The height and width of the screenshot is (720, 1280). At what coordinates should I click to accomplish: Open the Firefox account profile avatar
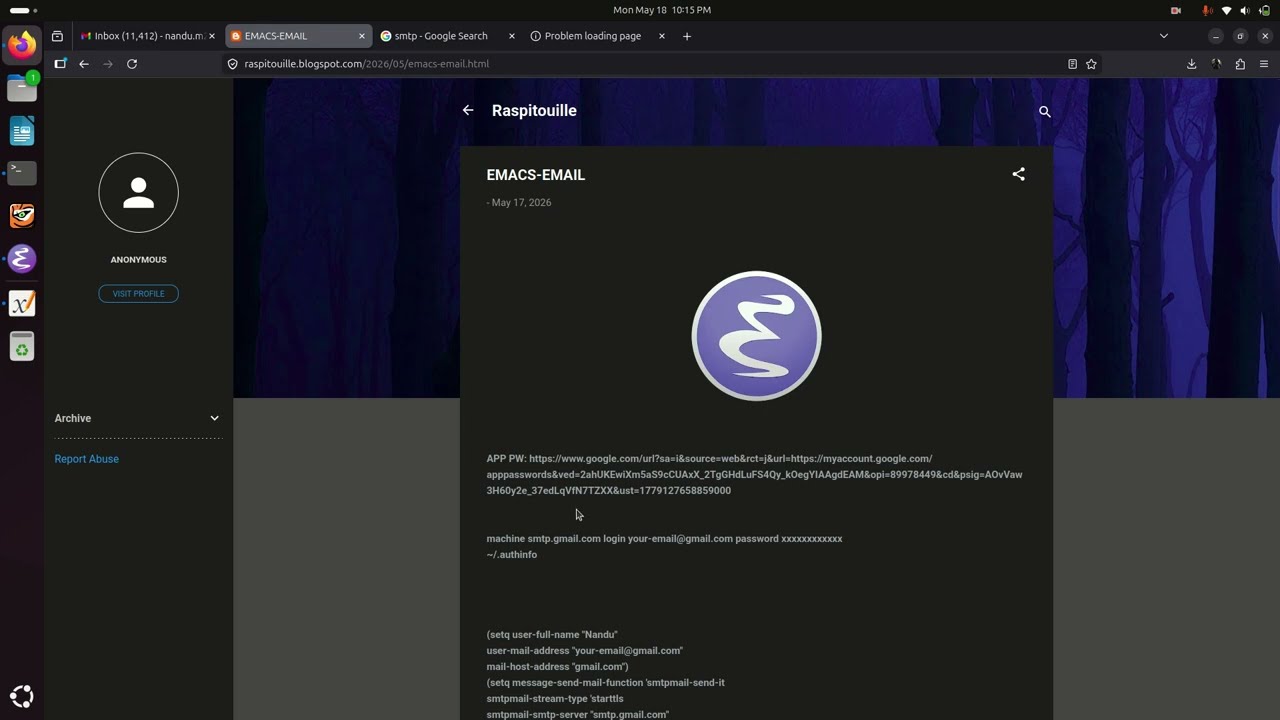pos(1216,64)
